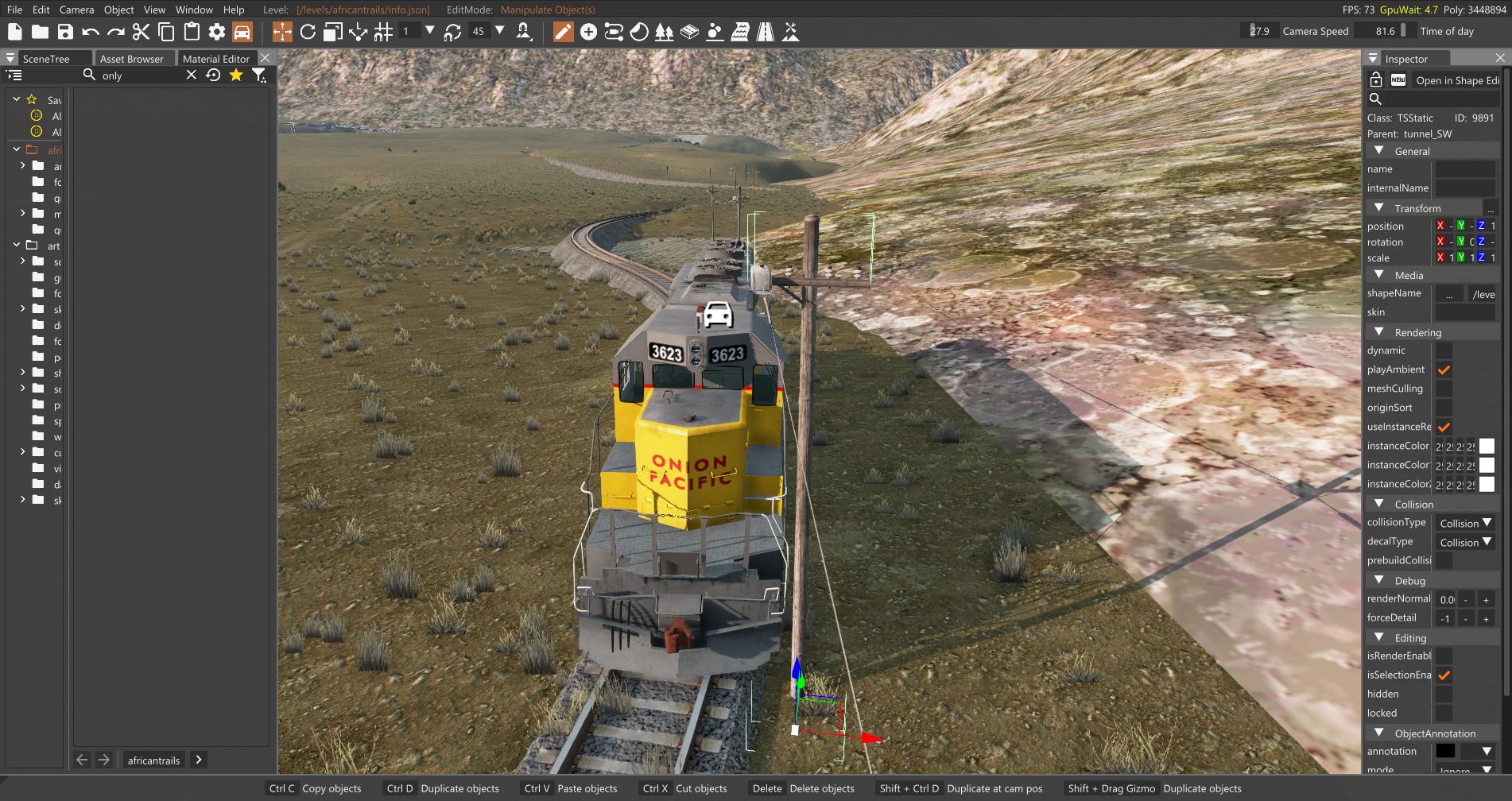
Task: Open the grid snap size dropdown arrow
Action: pos(430,31)
